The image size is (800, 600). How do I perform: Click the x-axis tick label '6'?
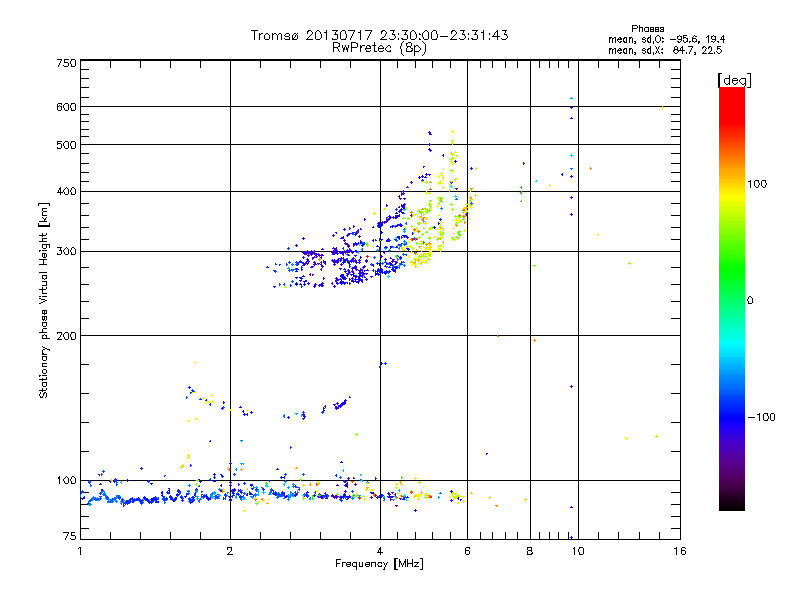click(467, 551)
